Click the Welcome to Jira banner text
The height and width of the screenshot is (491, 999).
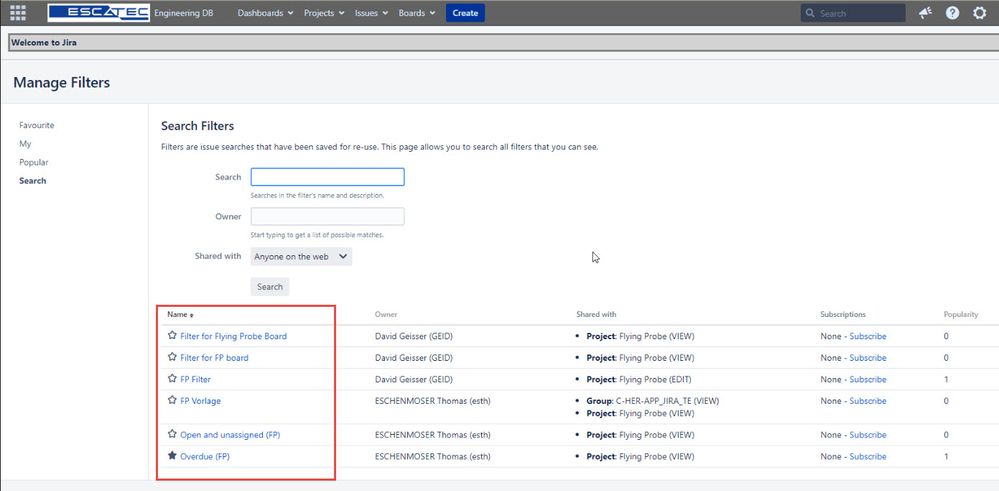(x=44, y=43)
